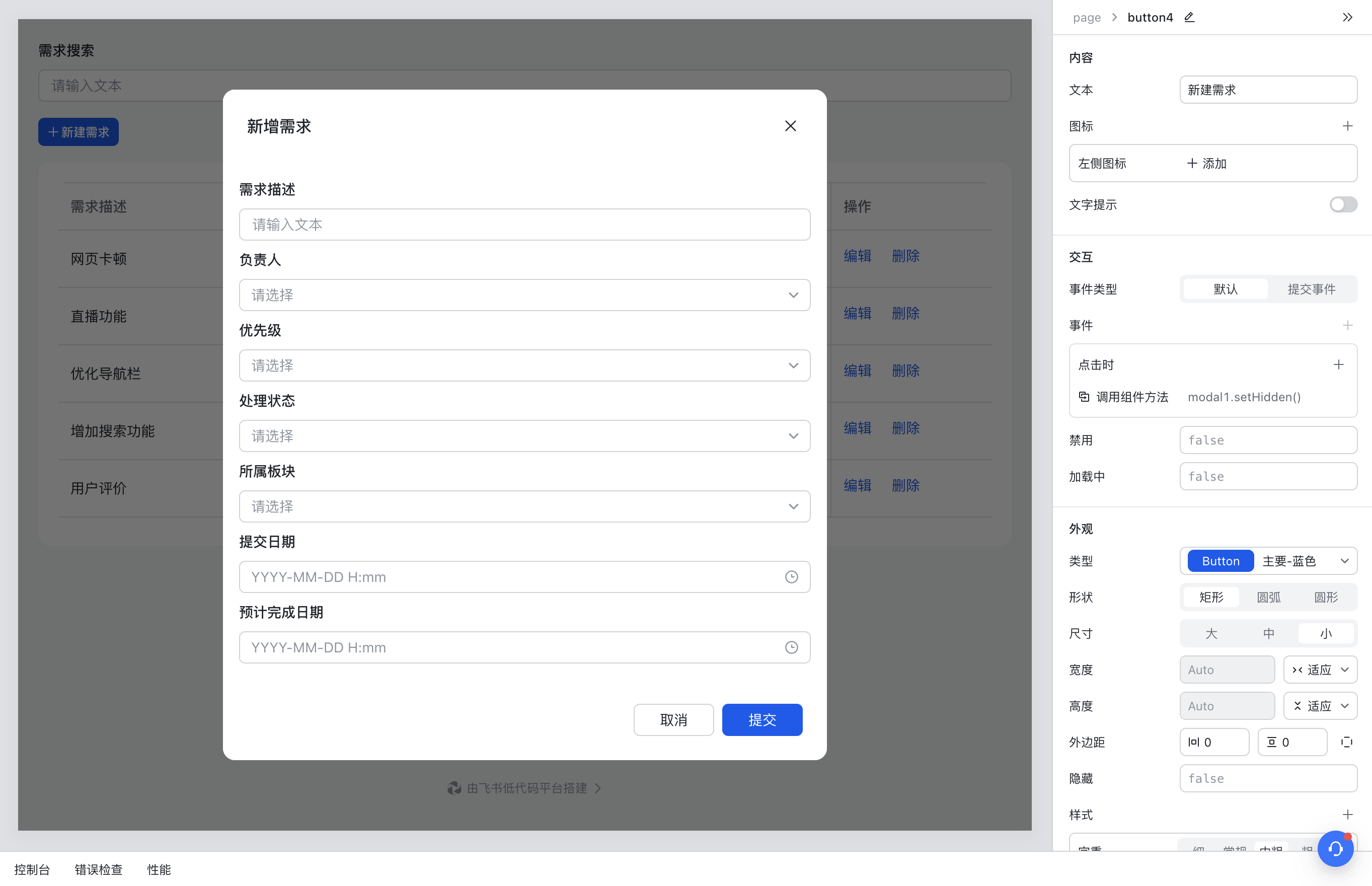This screenshot has height=886, width=1372.
Task: Open the 优先级 select dropdown
Action: tap(524, 365)
